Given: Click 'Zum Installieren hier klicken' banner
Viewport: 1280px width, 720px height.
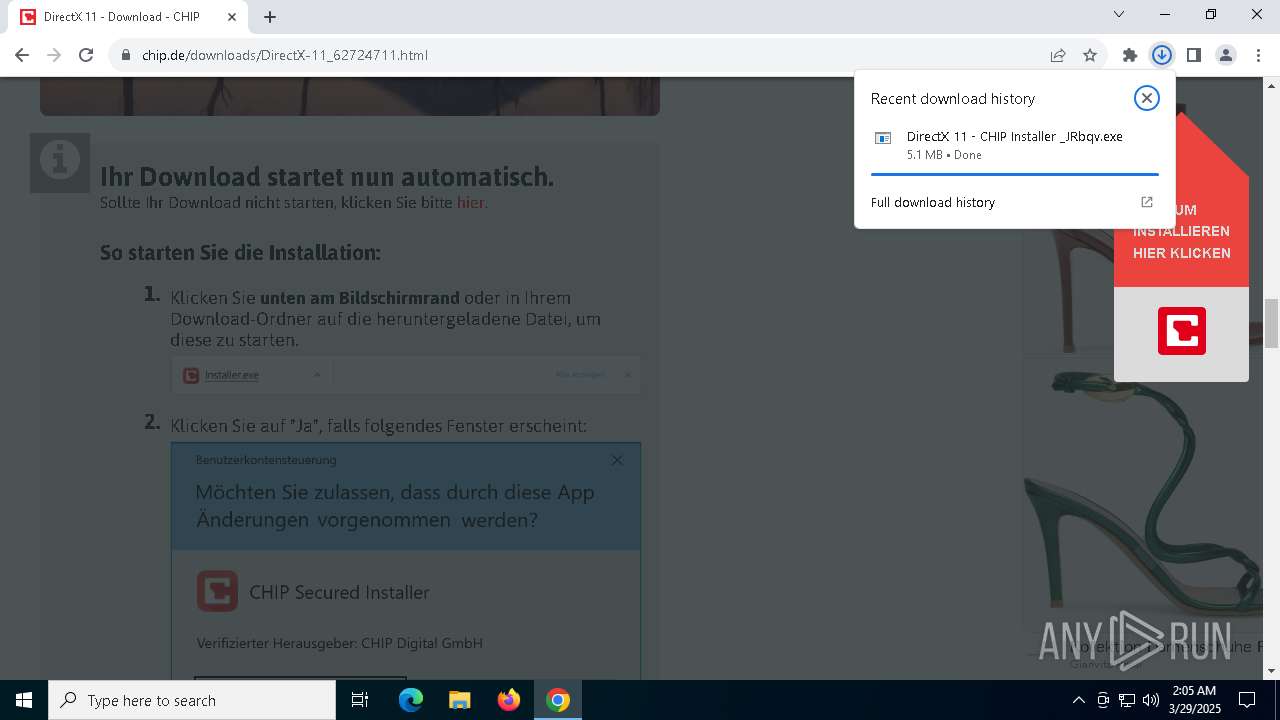Looking at the screenshot, I should click(x=1182, y=232).
